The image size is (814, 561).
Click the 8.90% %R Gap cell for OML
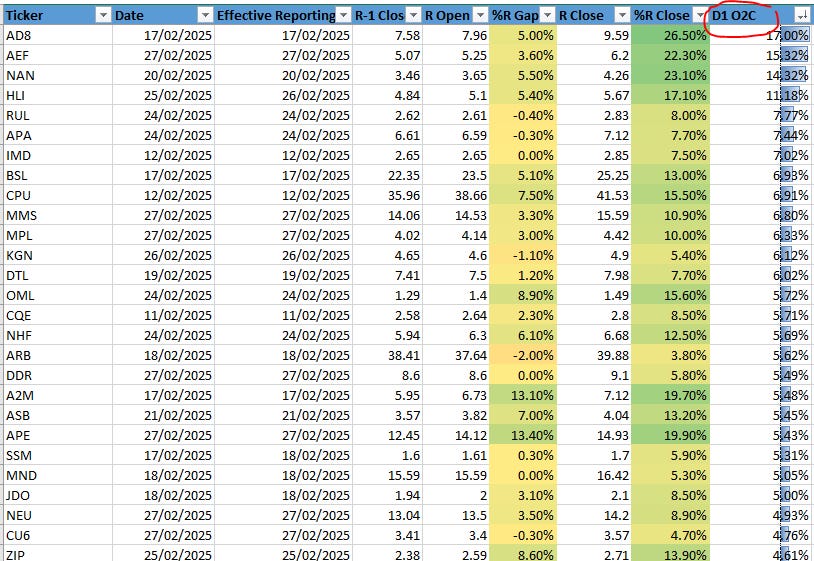point(522,295)
